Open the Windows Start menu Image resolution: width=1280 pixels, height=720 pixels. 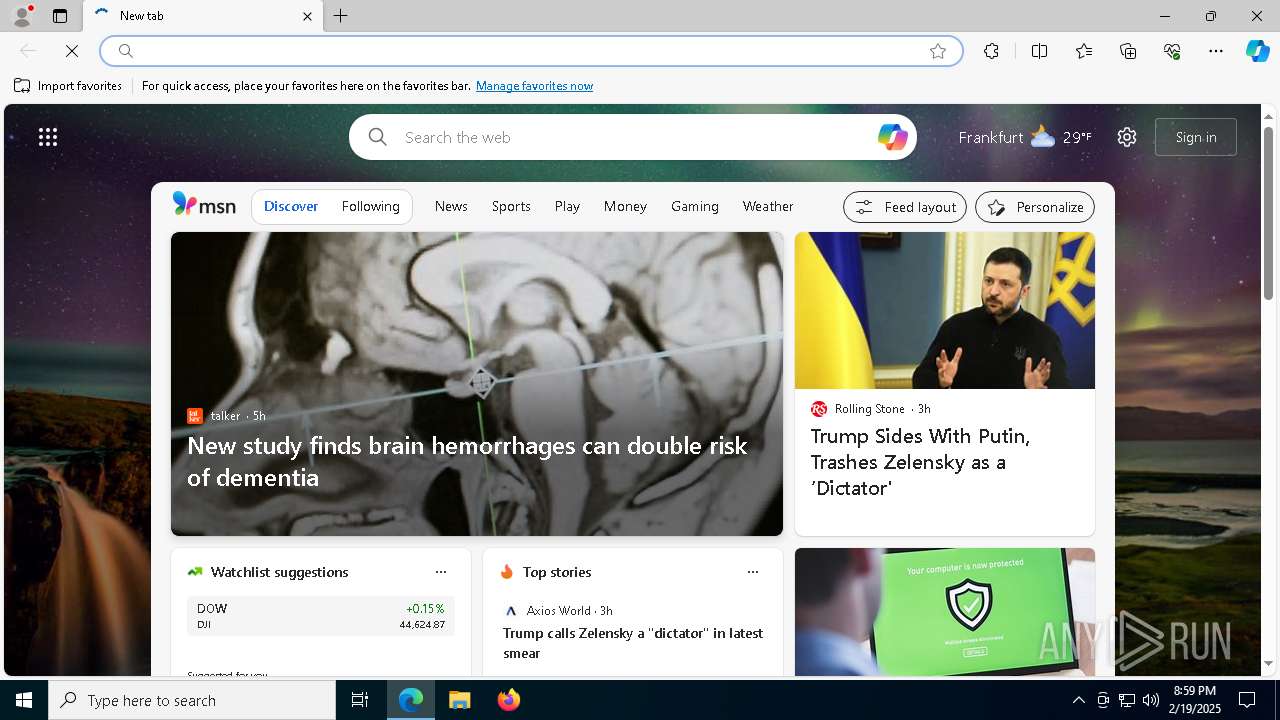coord(24,700)
